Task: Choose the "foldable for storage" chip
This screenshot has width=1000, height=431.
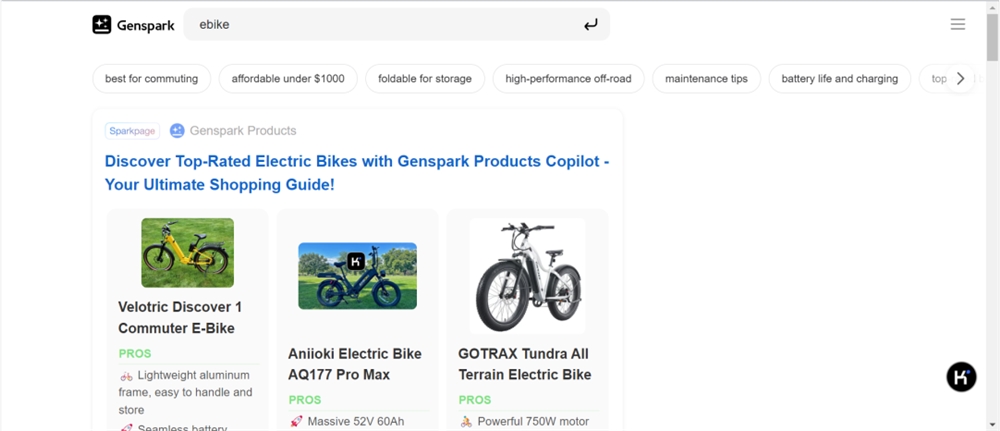Action: point(425,79)
